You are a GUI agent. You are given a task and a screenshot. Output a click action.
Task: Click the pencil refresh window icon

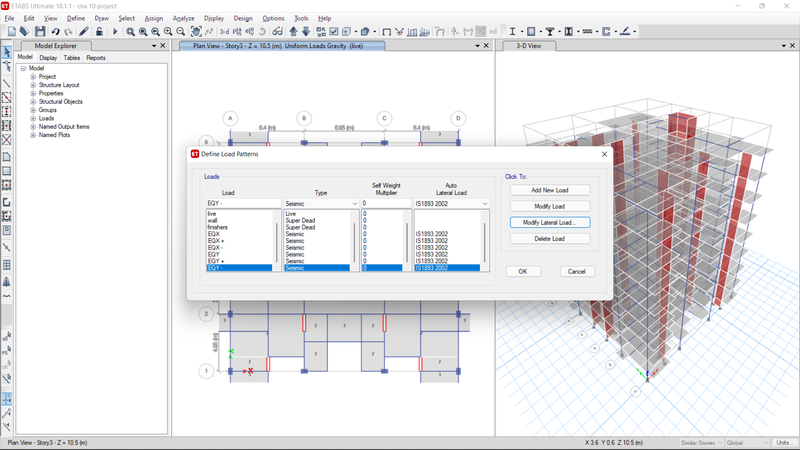coord(84,32)
